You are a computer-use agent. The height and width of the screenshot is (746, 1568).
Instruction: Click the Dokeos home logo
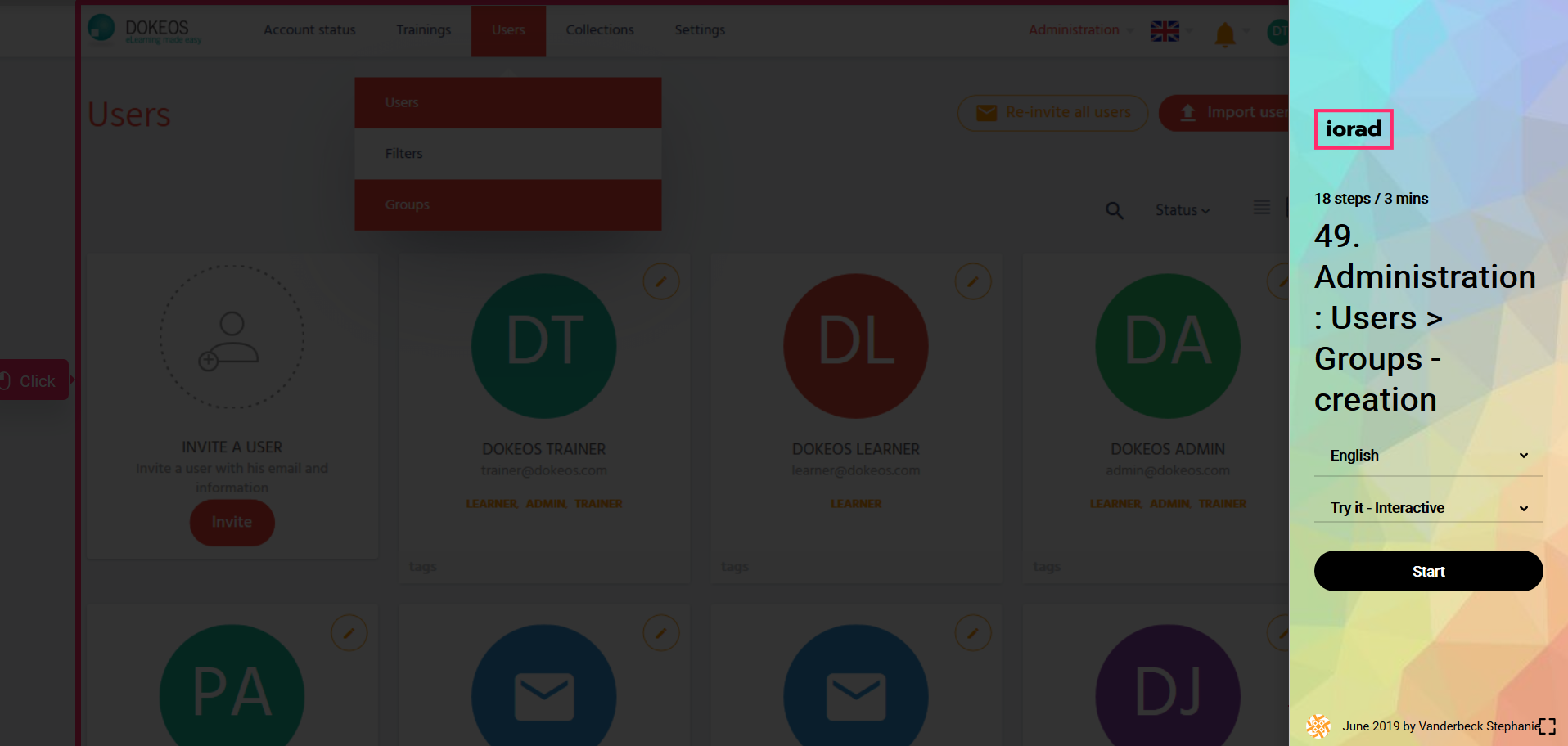coord(145,29)
